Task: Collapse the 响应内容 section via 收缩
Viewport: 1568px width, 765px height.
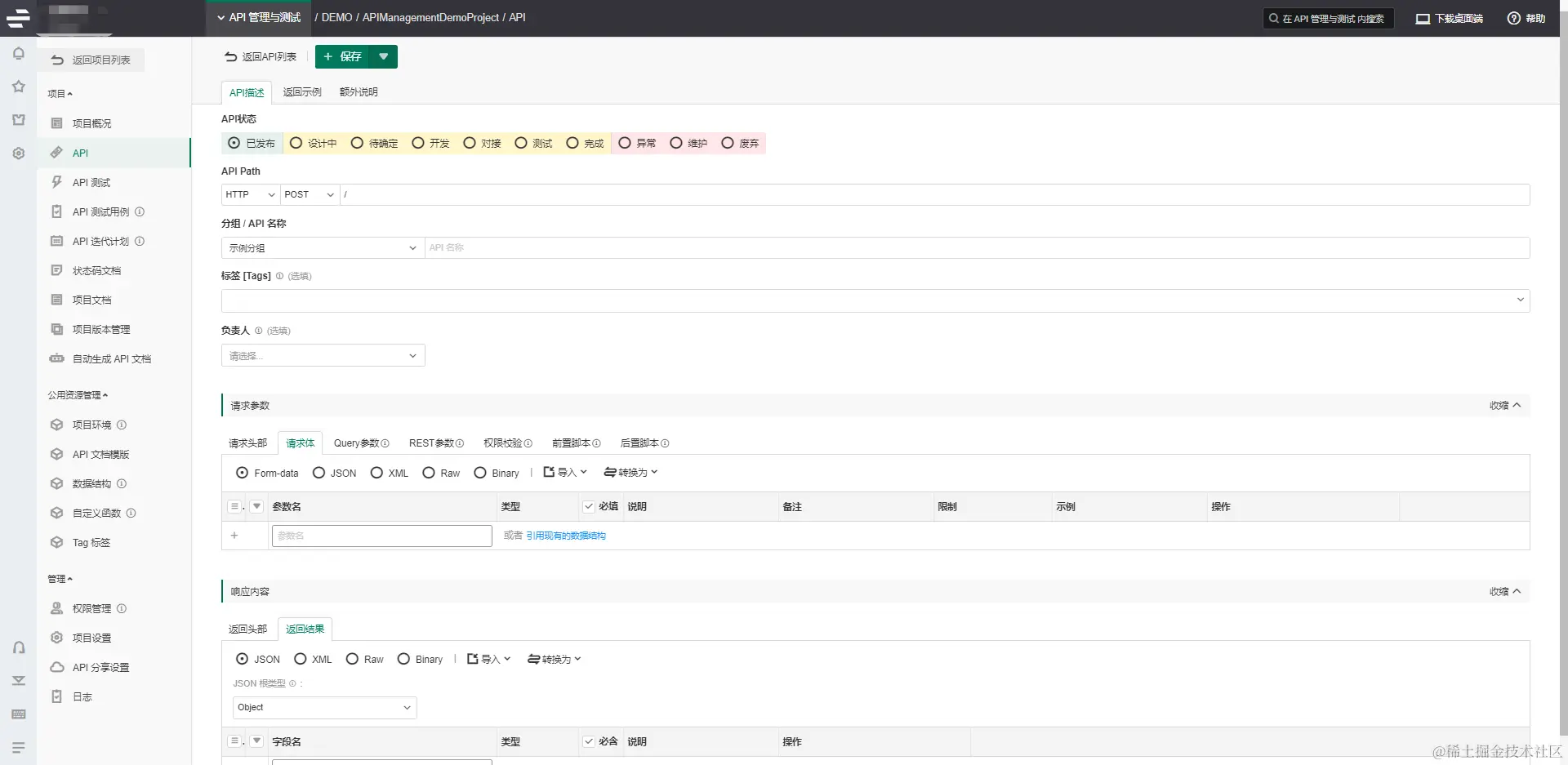Action: pos(1504,591)
